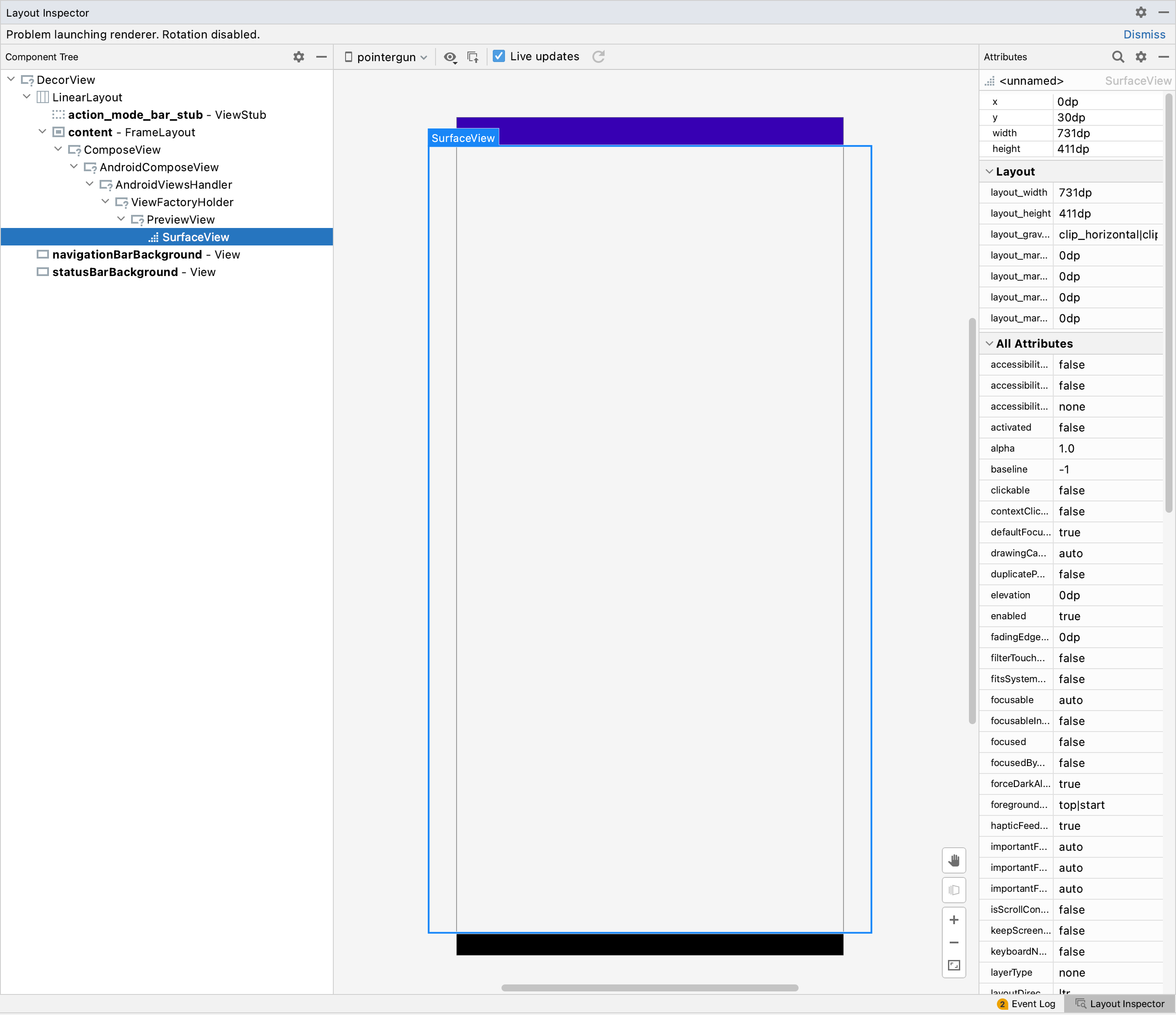1176x1015 pixels.
Task: Zoom out with the minus icon
Action: pyautogui.click(x=954, y=942)
